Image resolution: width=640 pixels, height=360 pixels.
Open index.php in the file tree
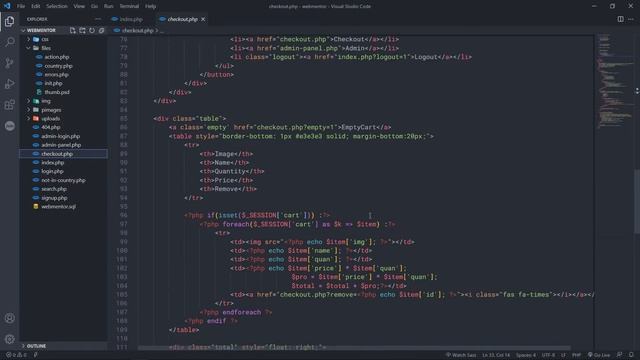coord(53,162)
